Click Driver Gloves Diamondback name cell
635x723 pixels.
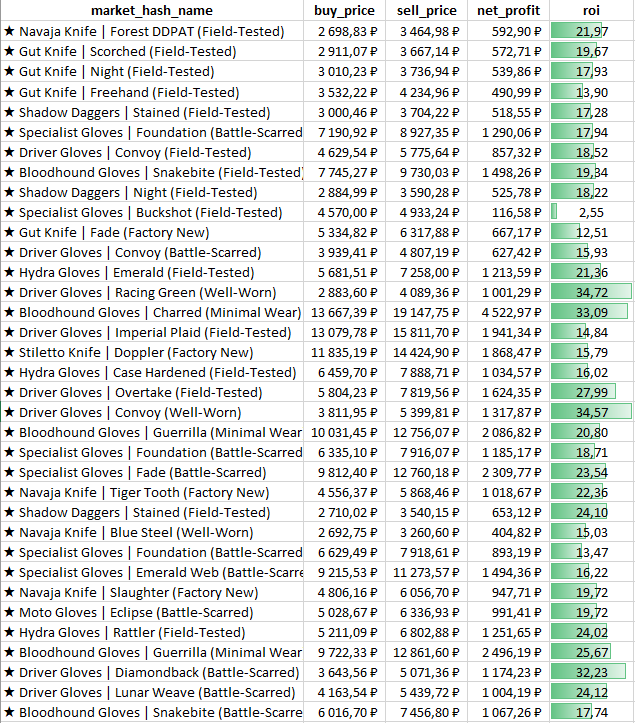(152, 672)
